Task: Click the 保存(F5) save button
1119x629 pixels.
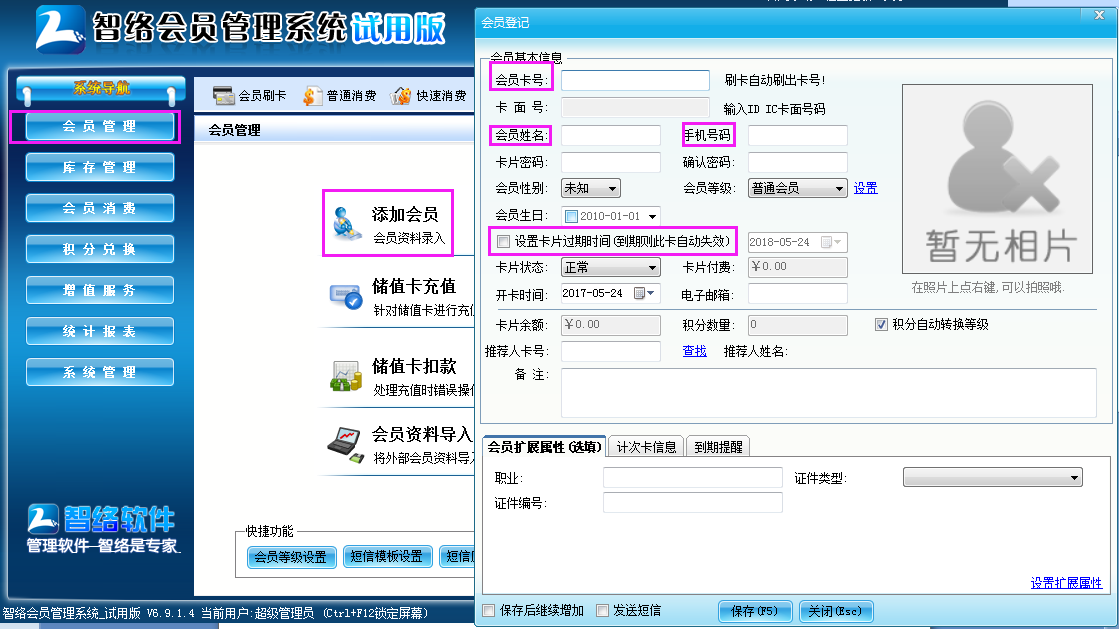Action: [x=755, y=611]
